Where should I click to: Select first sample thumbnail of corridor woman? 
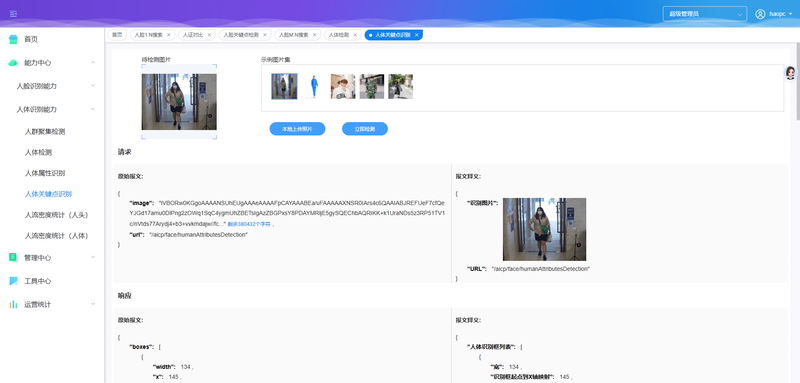click(284, 86)
